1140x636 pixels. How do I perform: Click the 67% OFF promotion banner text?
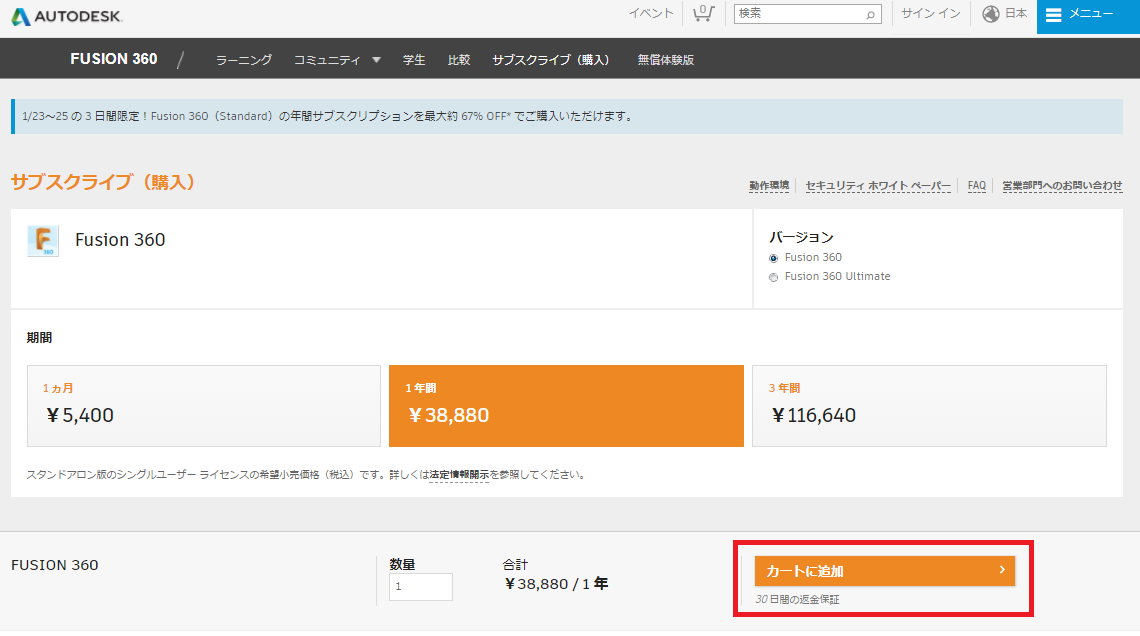click(327, 116)
